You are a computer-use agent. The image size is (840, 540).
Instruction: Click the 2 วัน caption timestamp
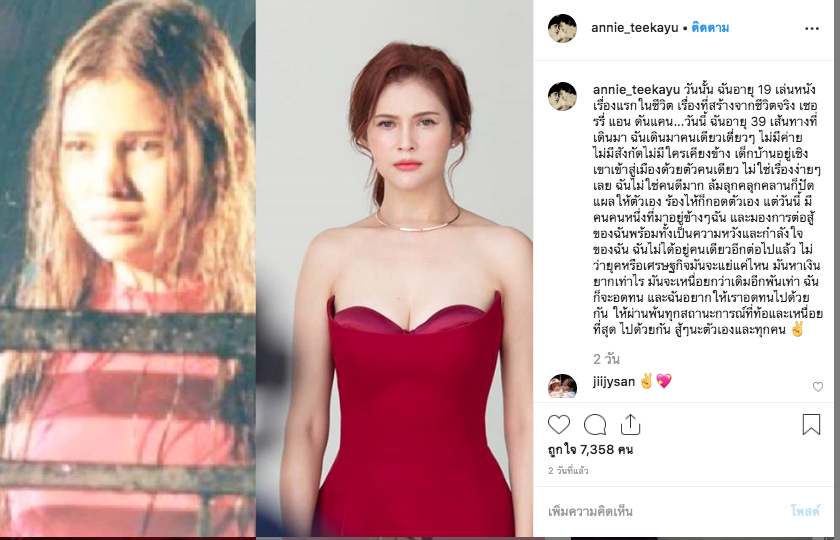tap(606, 359)
